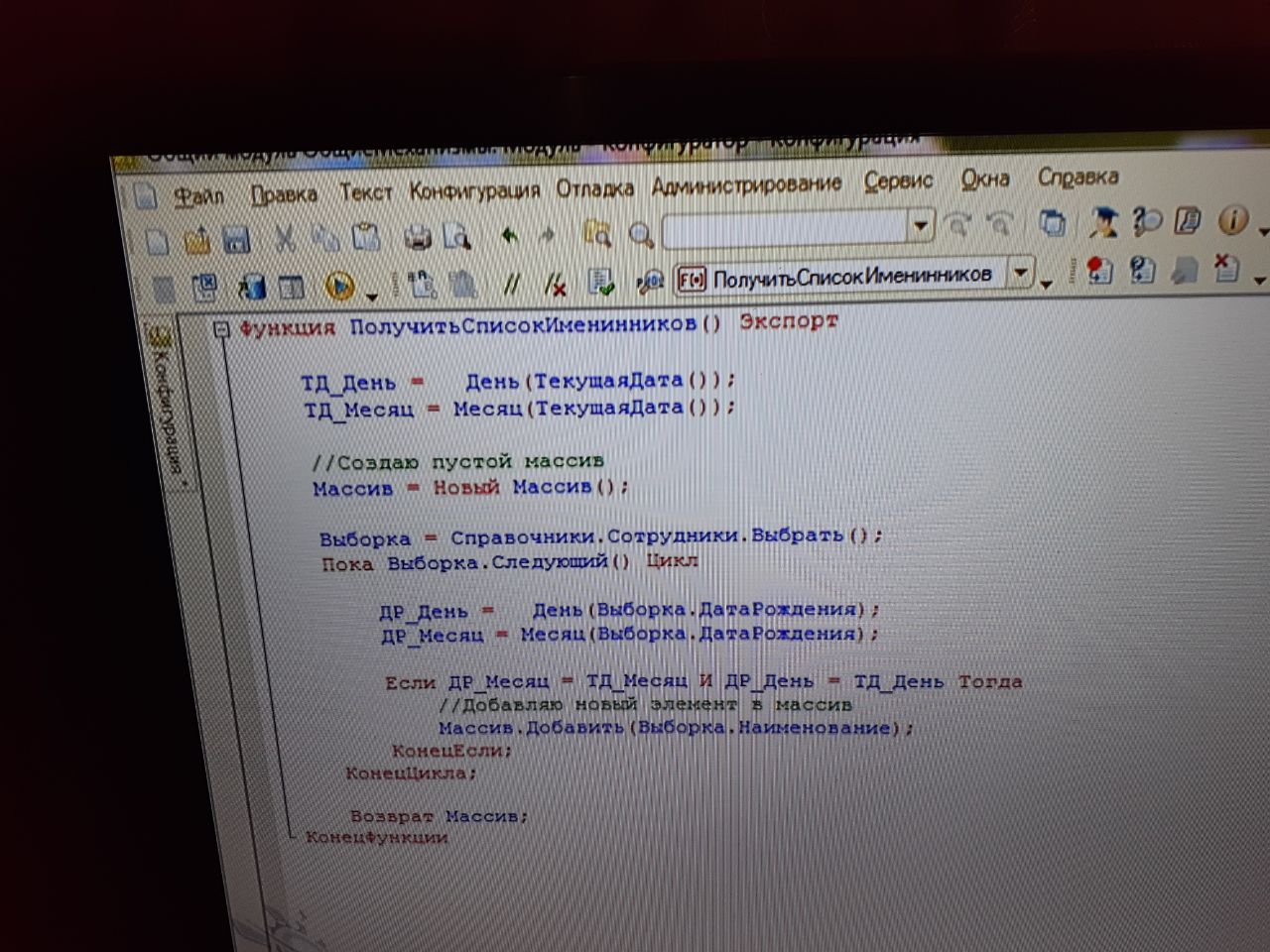Screen dimensions: 1270x952
Task: Click the round About info icon
Action: (x=1231, y=219)
